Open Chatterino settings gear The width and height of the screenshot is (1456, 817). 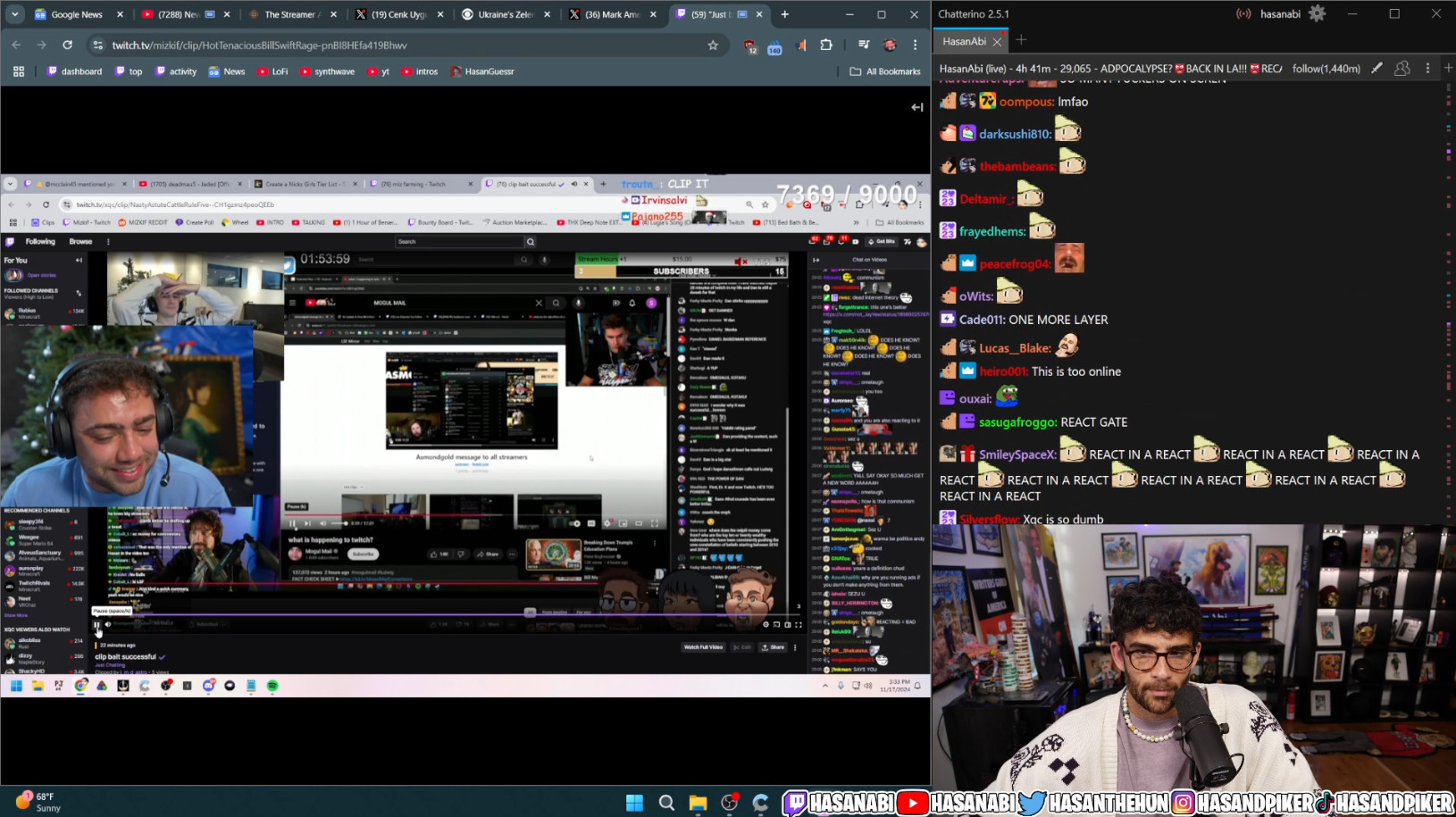[x=1317, y=13]
